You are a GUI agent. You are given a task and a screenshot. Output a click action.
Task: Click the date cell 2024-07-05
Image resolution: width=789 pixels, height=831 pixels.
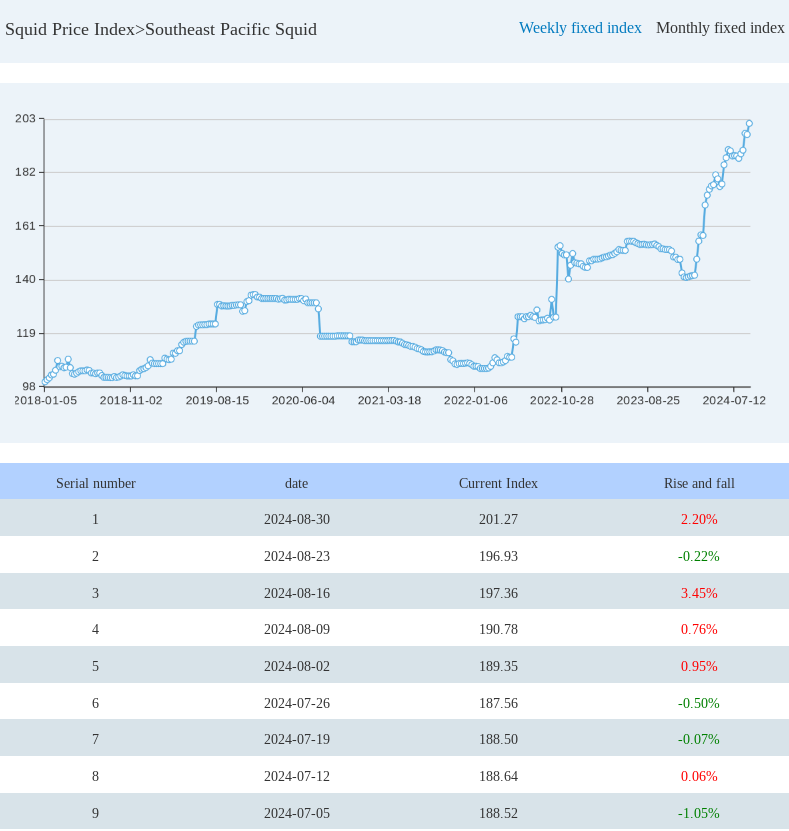pos(297,814)
